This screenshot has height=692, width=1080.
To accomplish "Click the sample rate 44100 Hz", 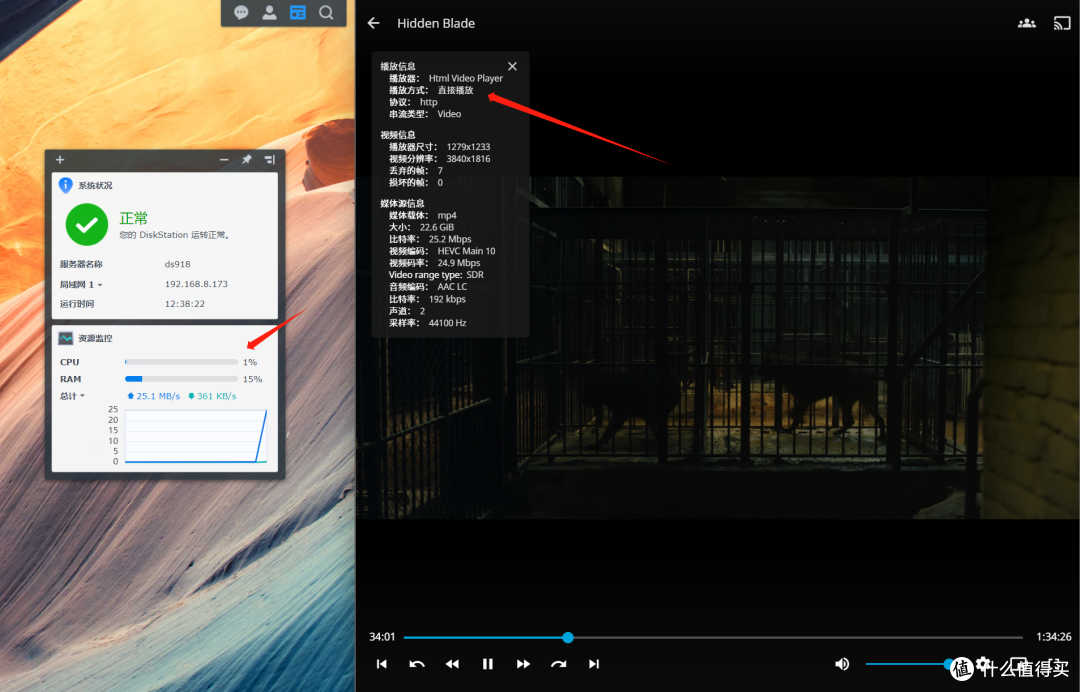I will [x=447, y=322].
